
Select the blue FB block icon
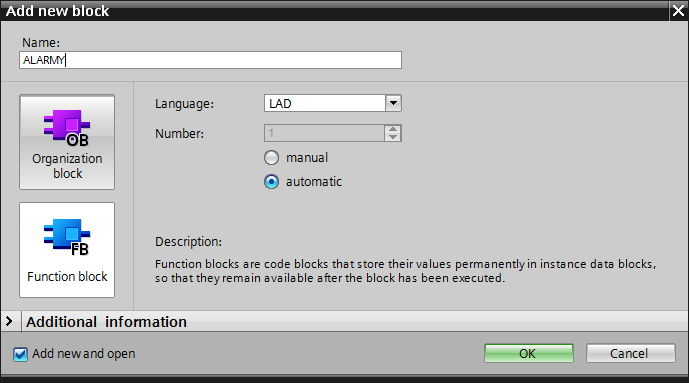pyautogui.click(x=67, y=237)
